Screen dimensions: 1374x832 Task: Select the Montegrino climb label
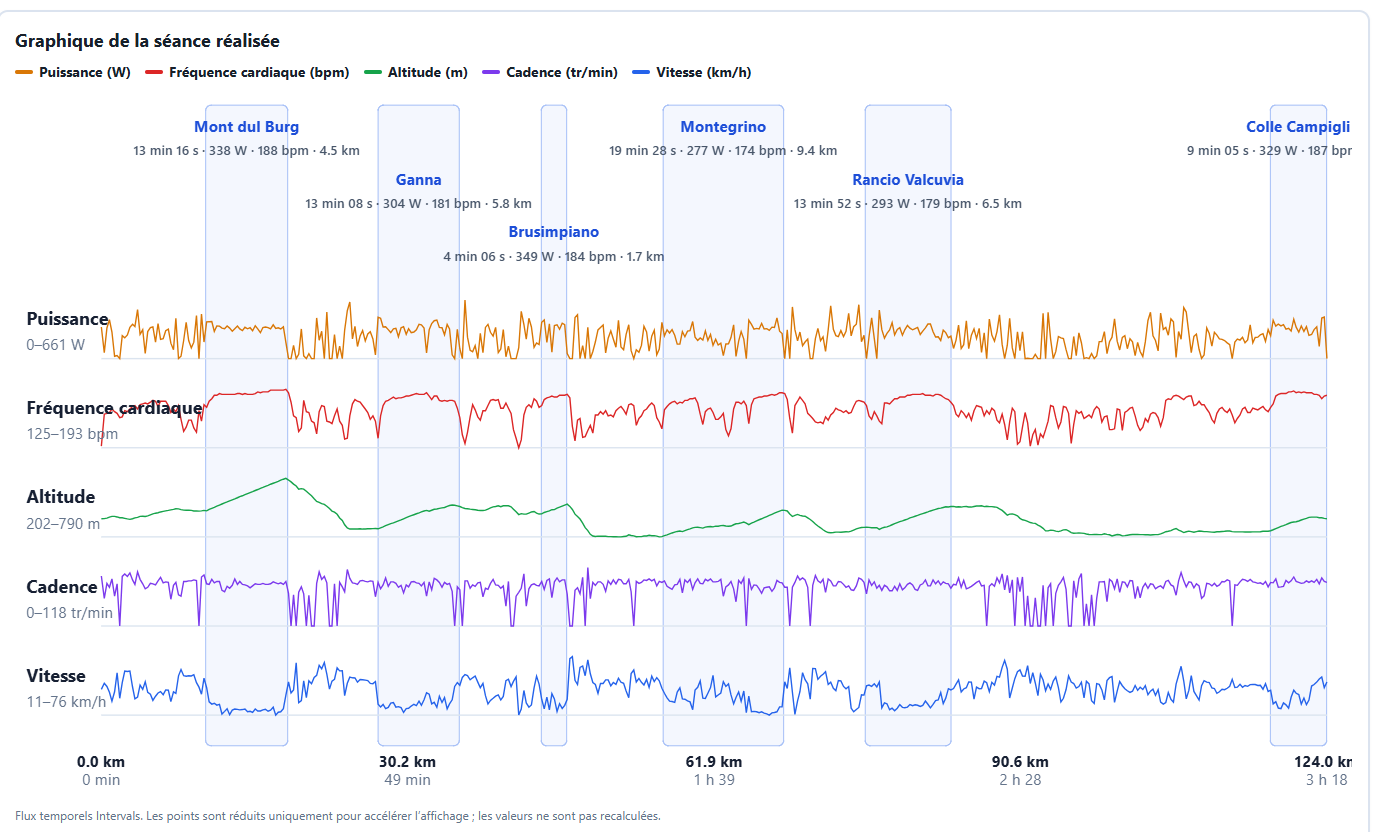click(x=723, y=127)
